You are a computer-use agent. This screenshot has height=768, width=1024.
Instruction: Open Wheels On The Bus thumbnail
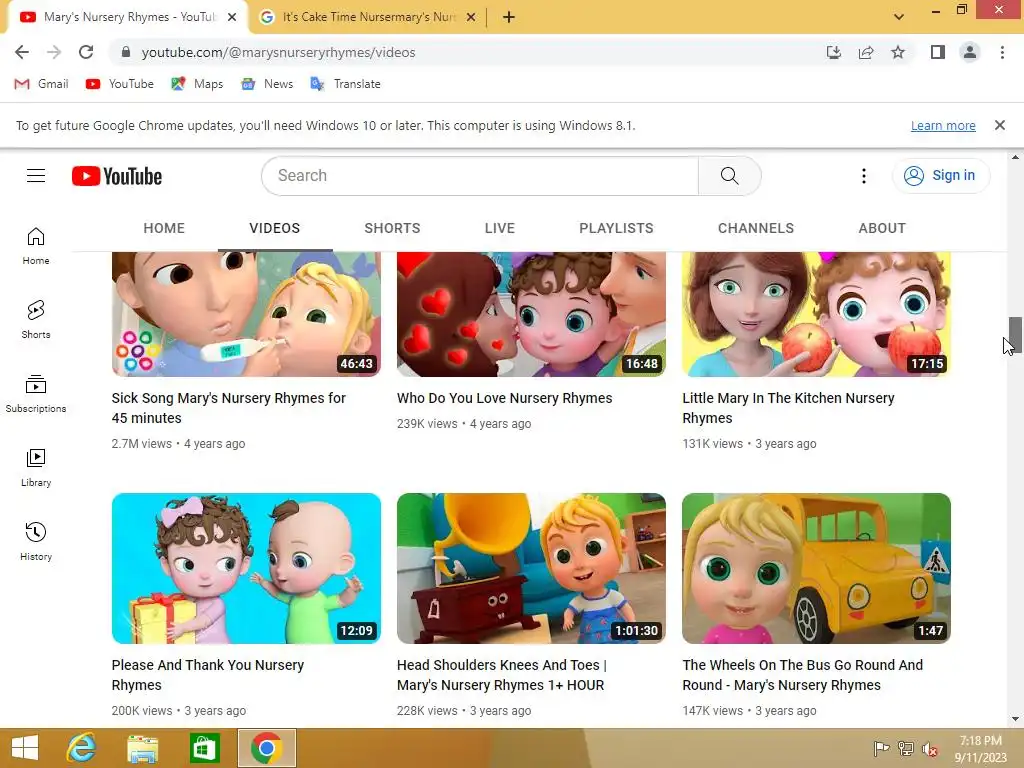816,568
